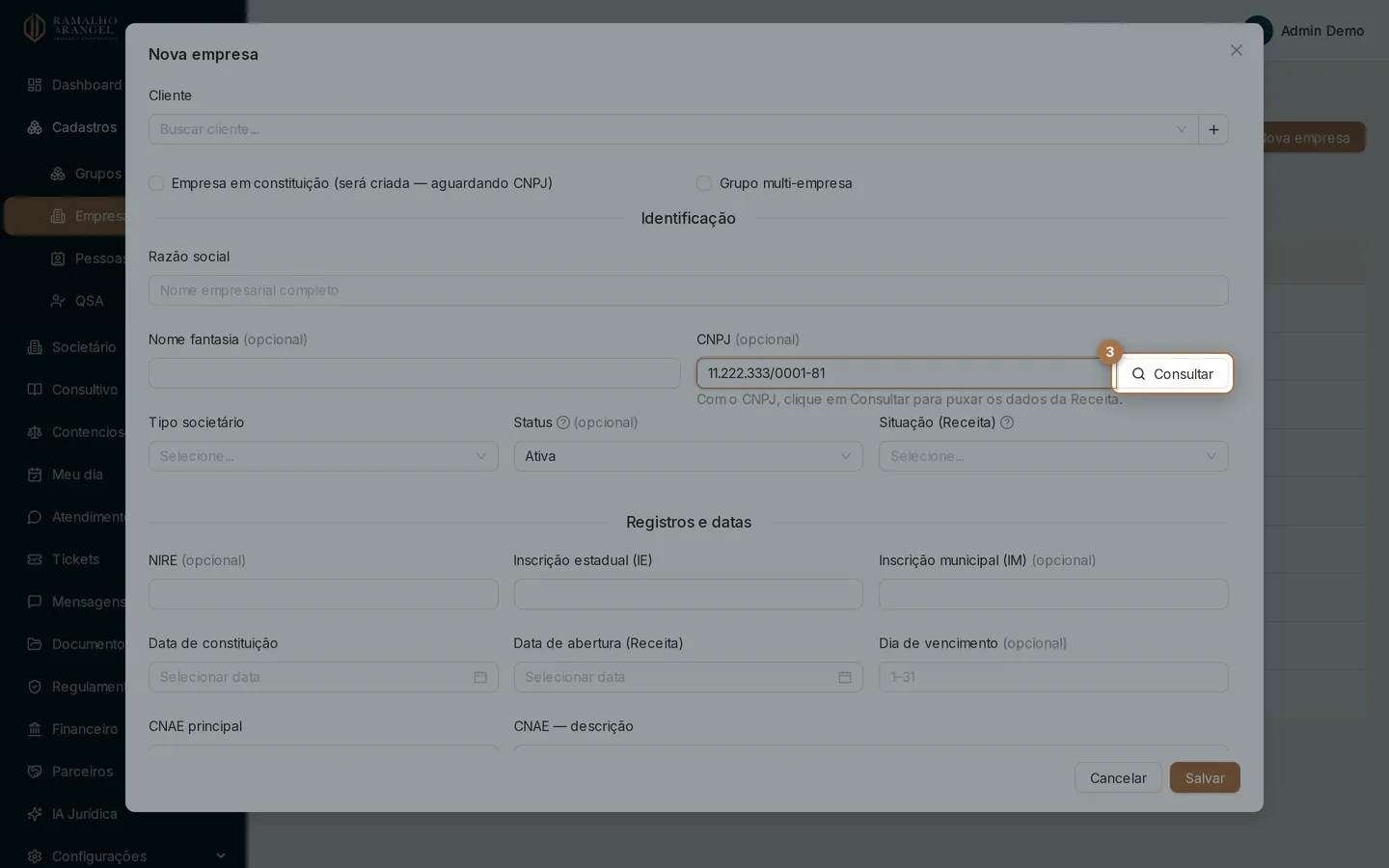Click the Razão social input field
The width and height of the screenshot is (1389, 868).
click(x=689, y=290)
